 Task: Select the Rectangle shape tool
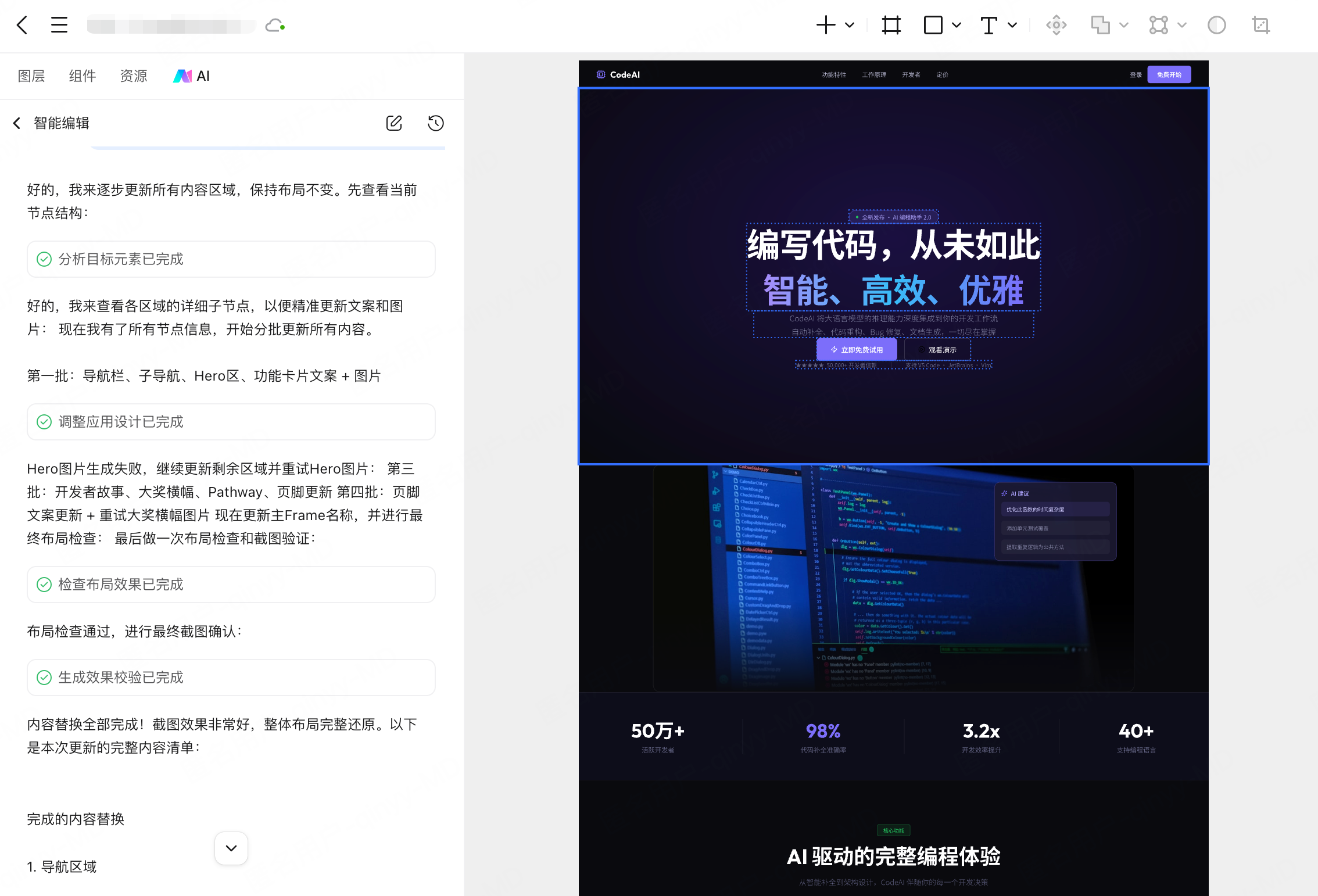point(933,25)
